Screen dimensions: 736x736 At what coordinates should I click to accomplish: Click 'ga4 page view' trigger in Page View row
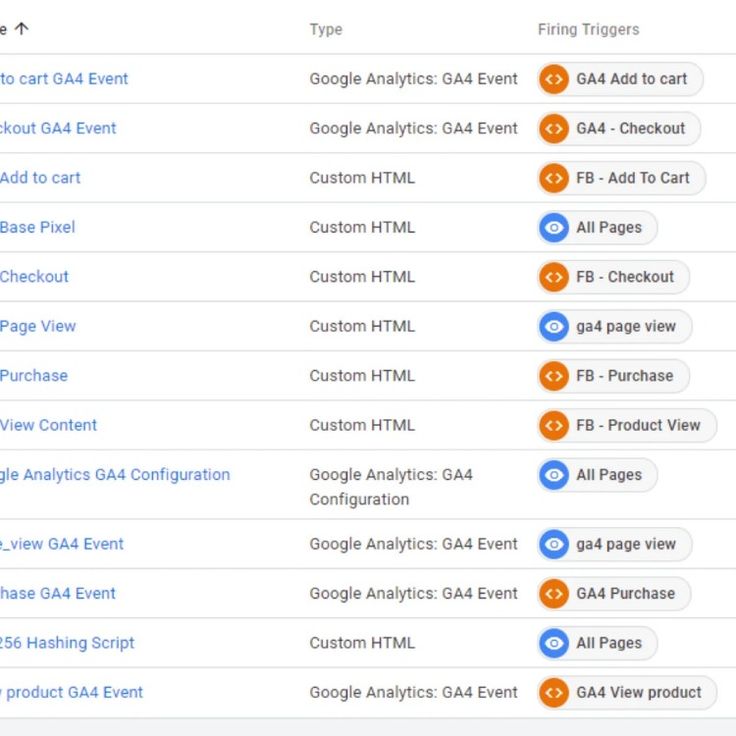point(615,326)
